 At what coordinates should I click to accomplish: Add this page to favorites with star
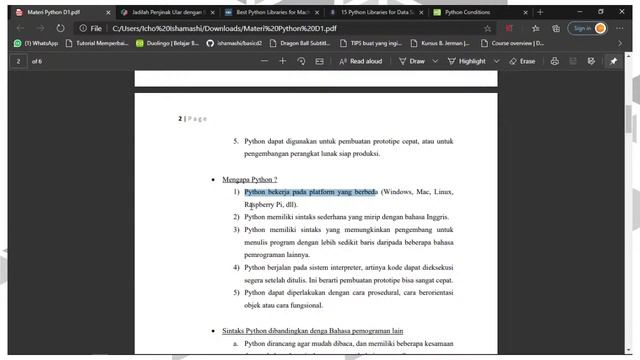point(487,28)
